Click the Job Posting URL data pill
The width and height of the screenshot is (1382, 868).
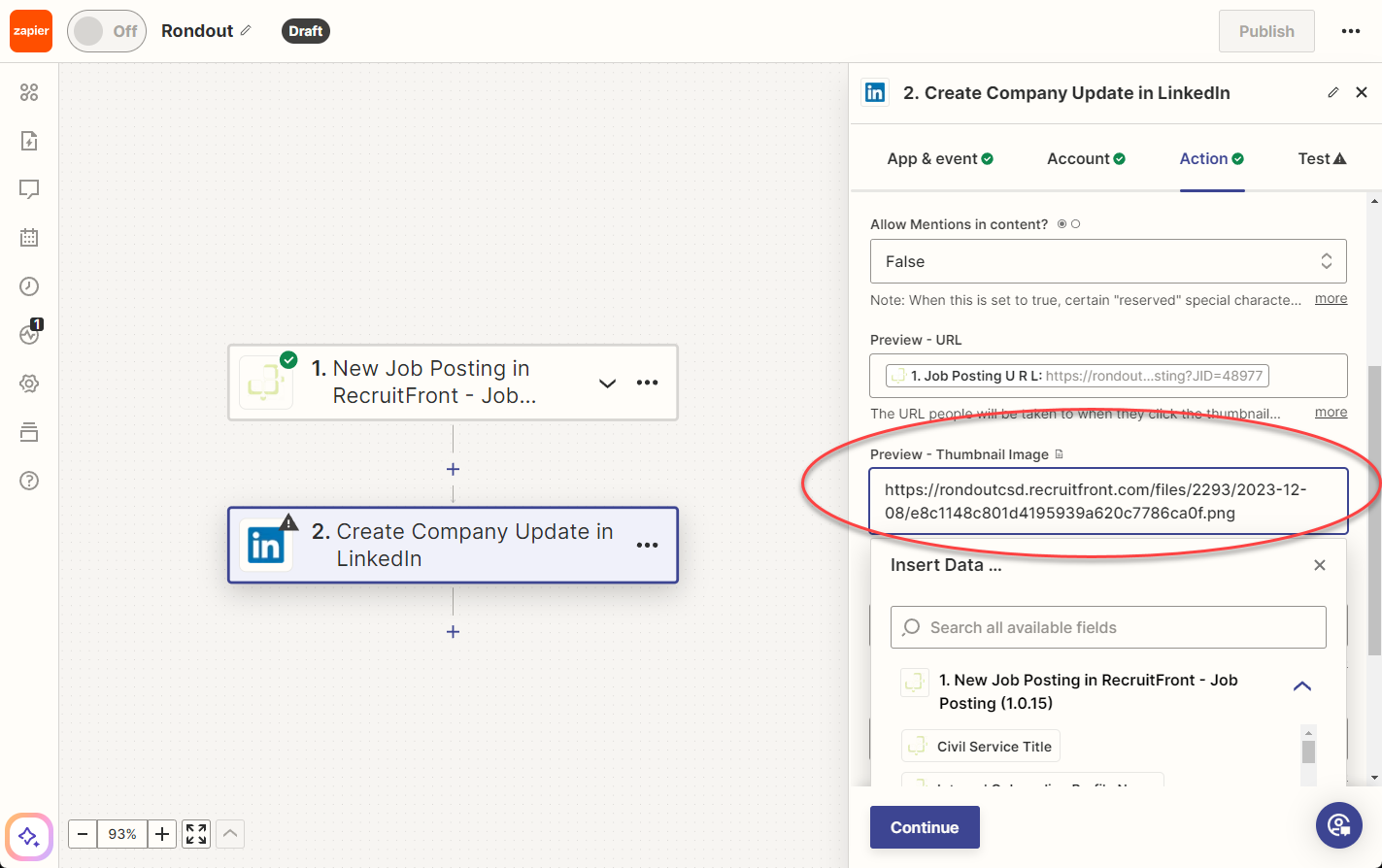1077,376
